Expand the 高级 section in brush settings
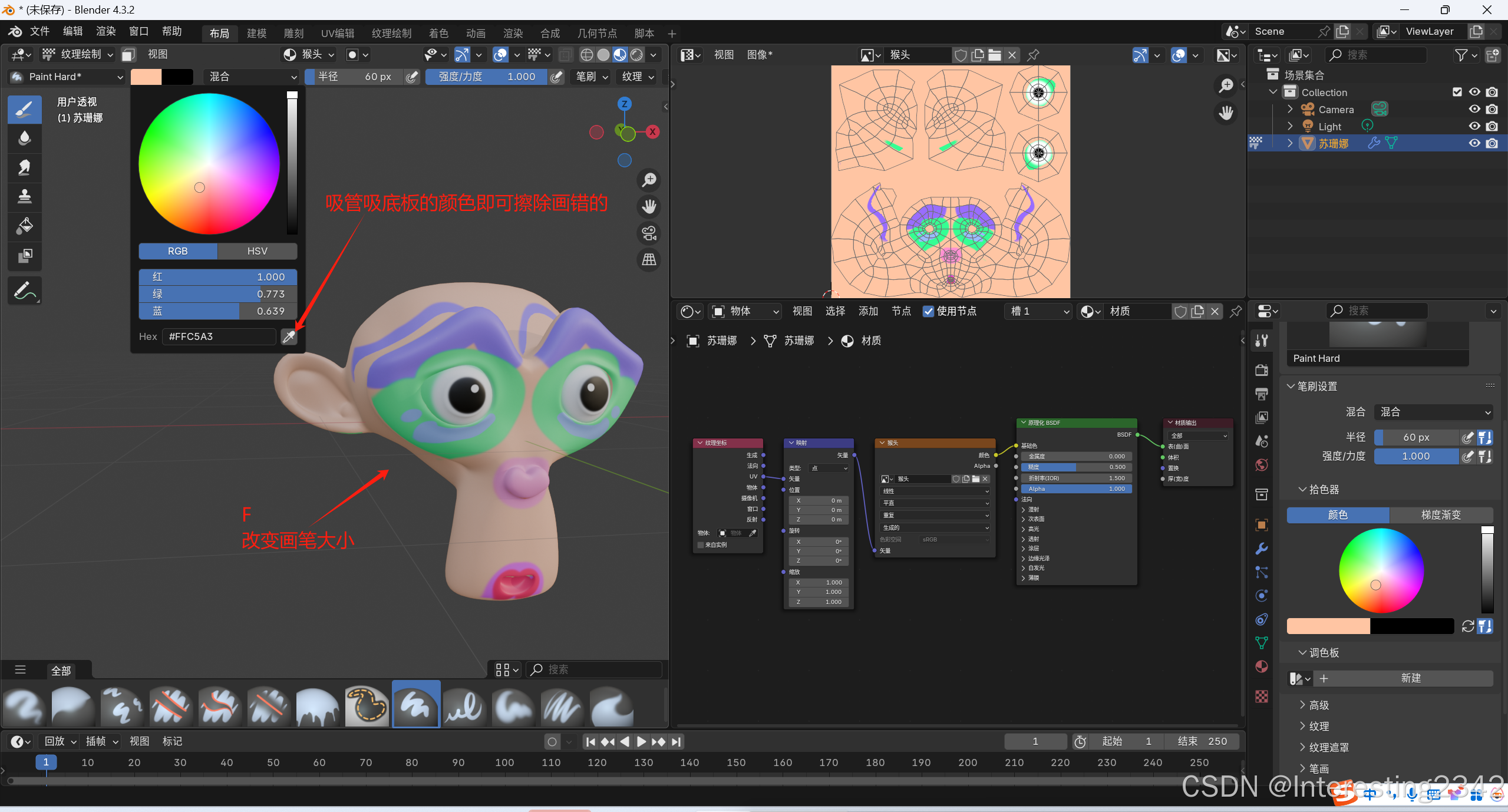Image resolution: width=1508 pixels, height=812 pixels. point(1318,705)
